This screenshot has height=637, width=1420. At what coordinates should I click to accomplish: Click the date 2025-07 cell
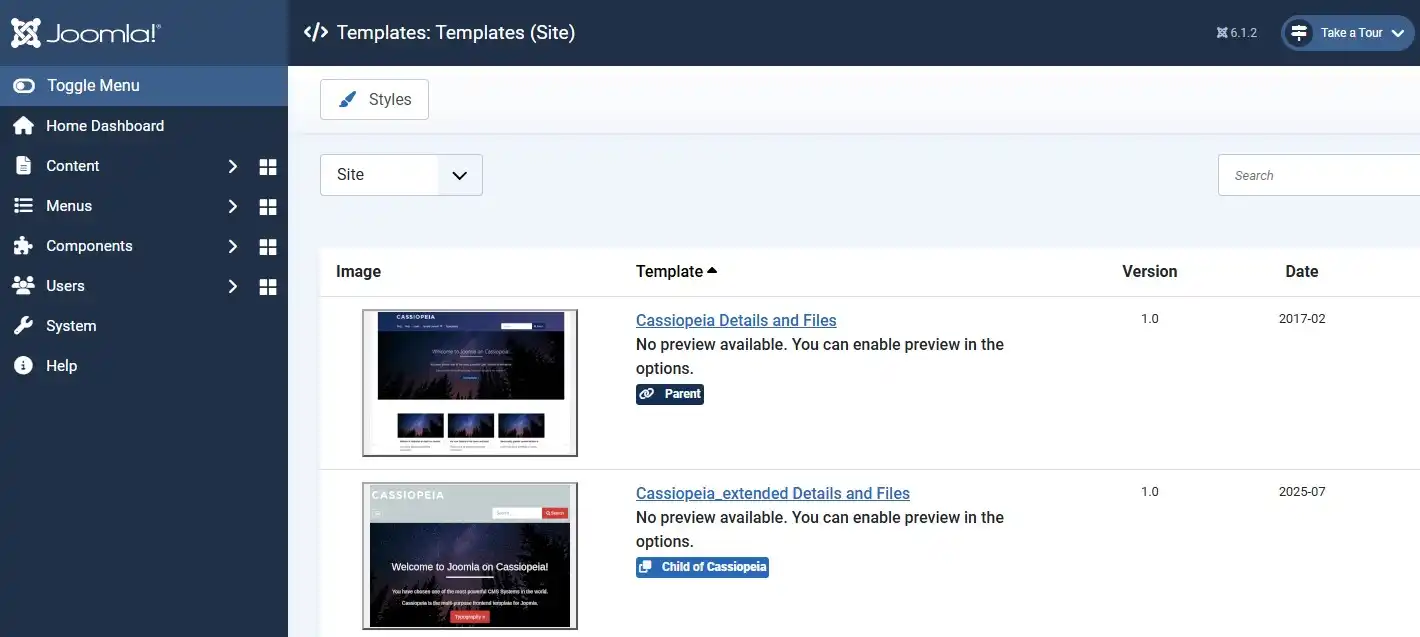click(1302, 492)
